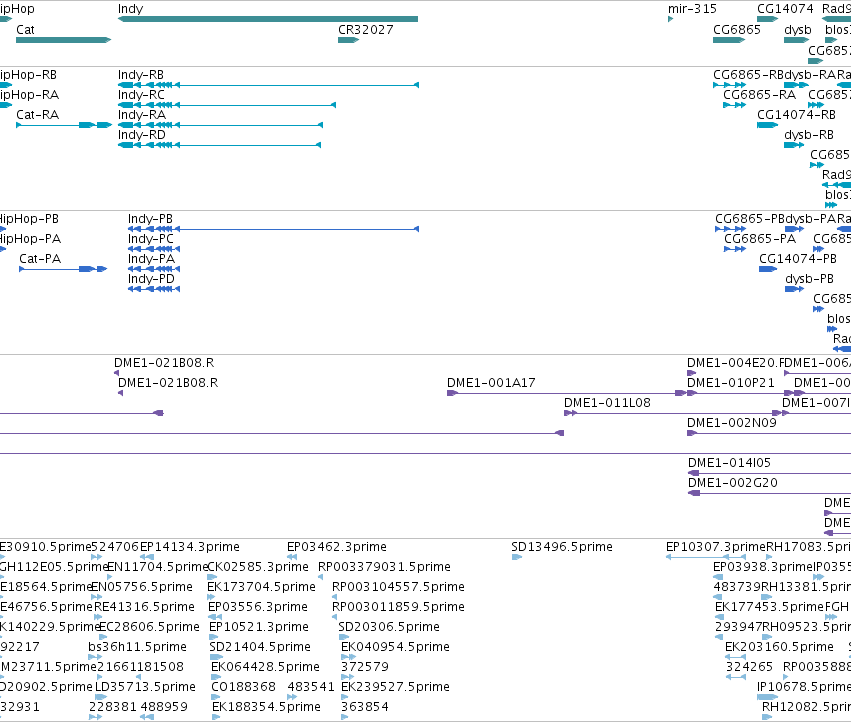Screen dimensions: 851x722
Task: Select the 488959 EST label
Action: (164, 707)
